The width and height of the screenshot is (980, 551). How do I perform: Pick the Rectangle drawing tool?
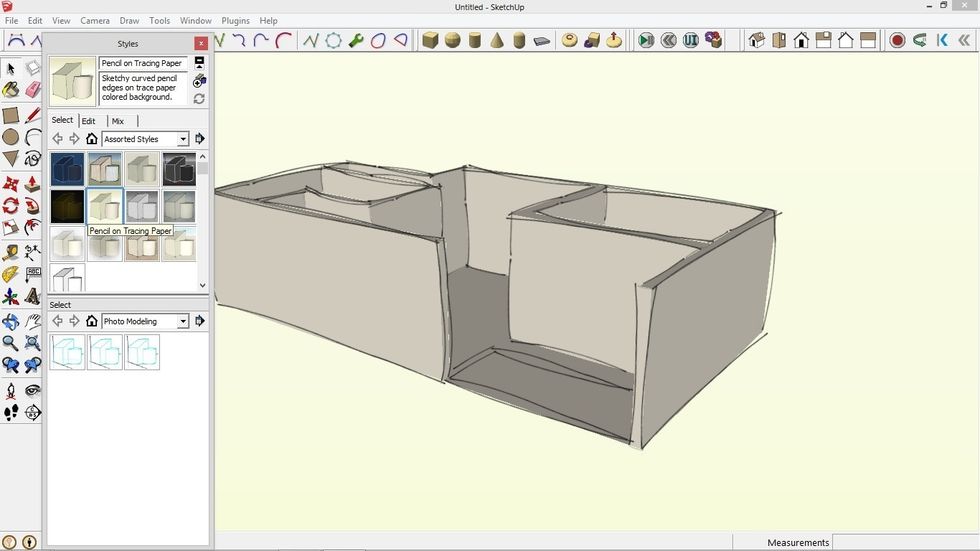(10, 115)
